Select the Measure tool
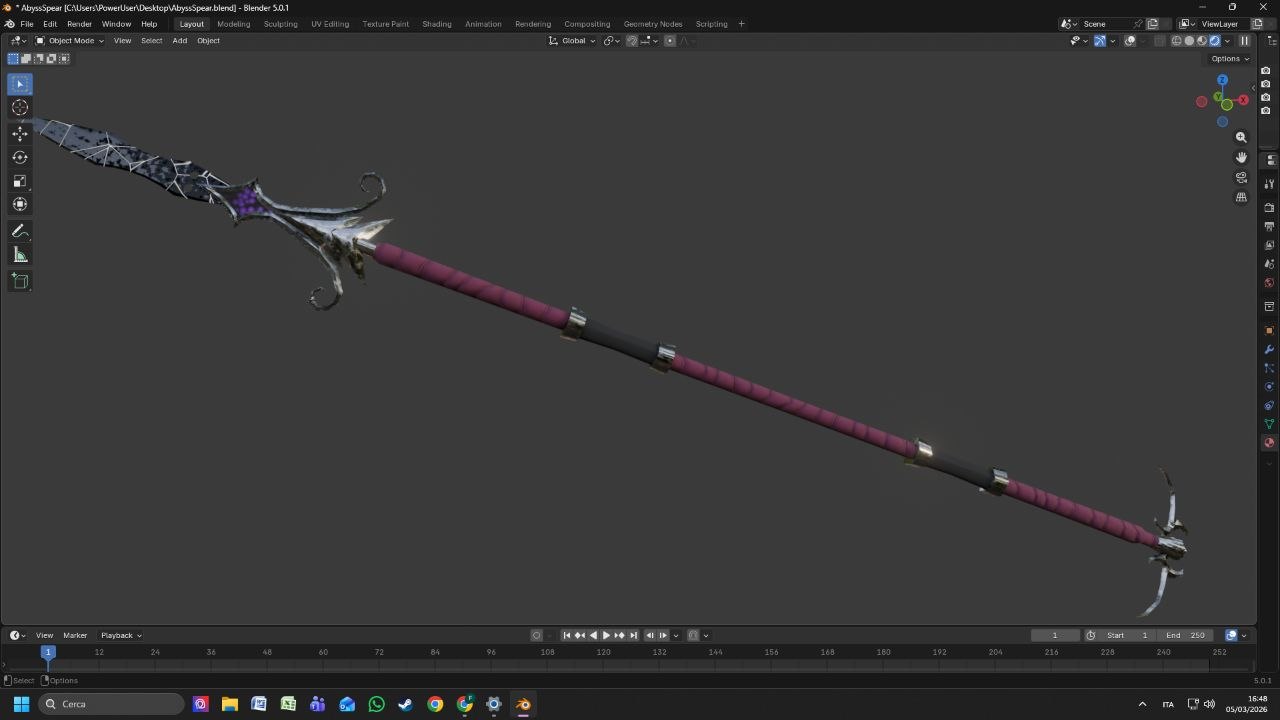Viewport: 1280px width, 720px height. click(x=19, y=254)
